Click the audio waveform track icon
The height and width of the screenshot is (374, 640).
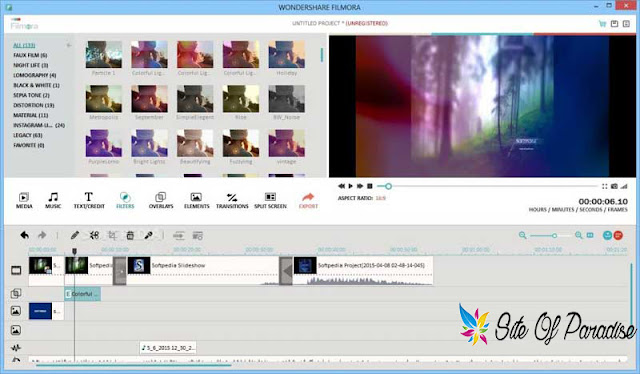click(x=16, y=348)
